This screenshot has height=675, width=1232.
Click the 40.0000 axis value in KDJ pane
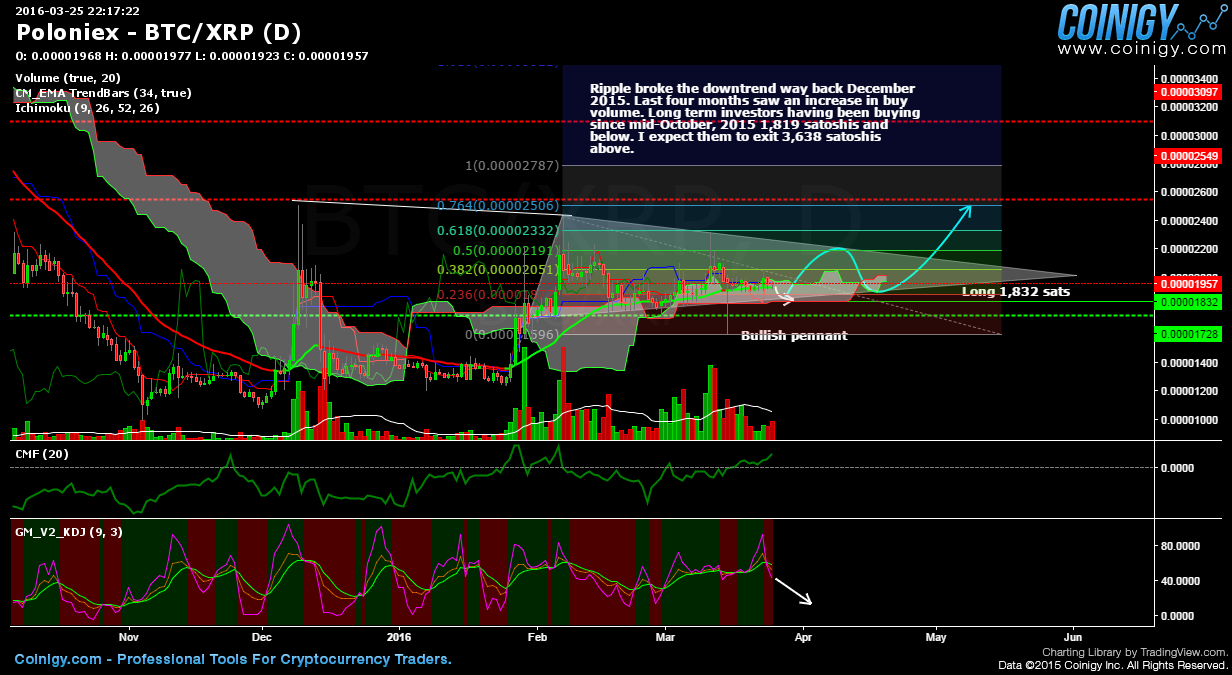point(1180,581)
